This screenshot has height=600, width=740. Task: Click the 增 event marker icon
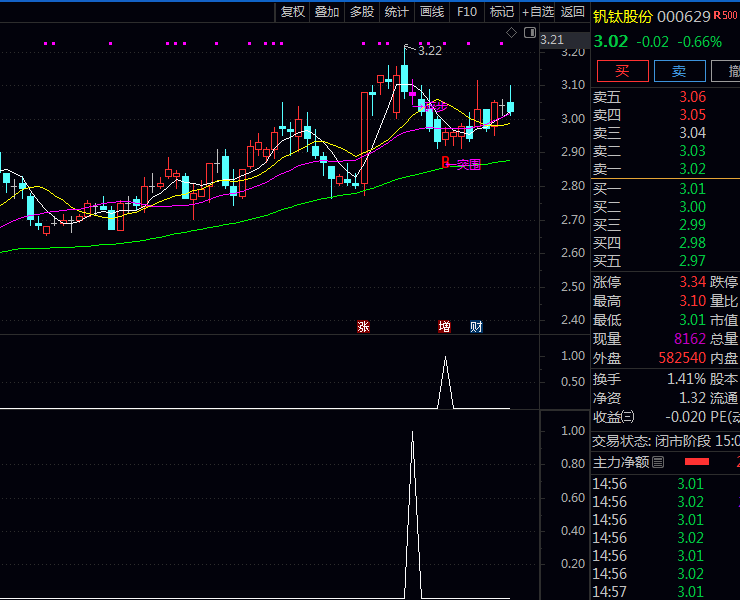coord(444,326)
